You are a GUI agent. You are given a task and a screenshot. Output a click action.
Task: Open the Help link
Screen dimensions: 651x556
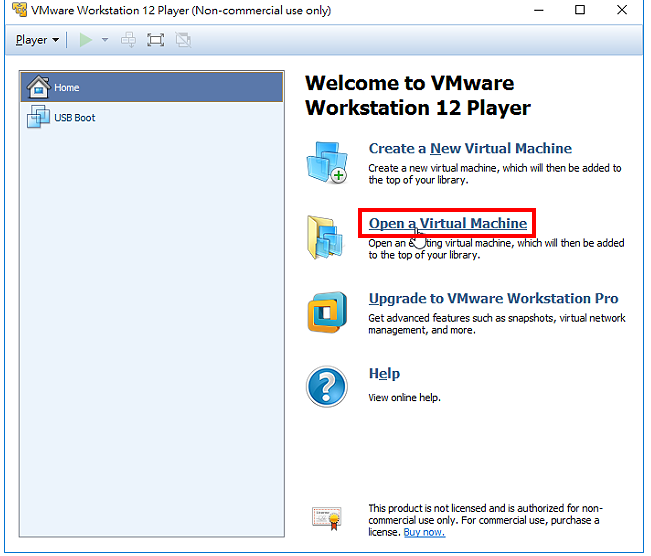[384, 374]
